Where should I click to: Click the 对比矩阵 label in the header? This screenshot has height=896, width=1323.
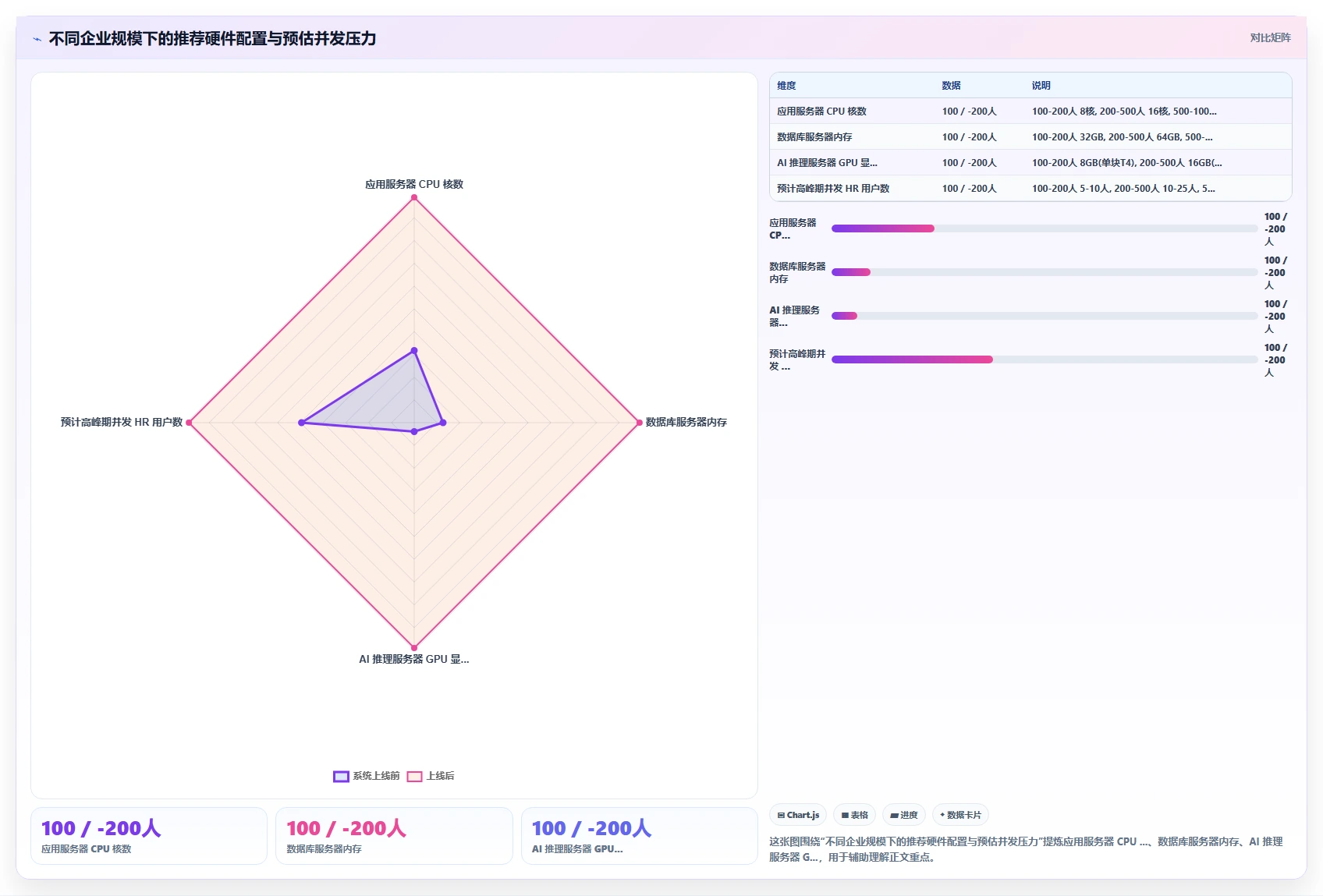tap(1270, 37)
